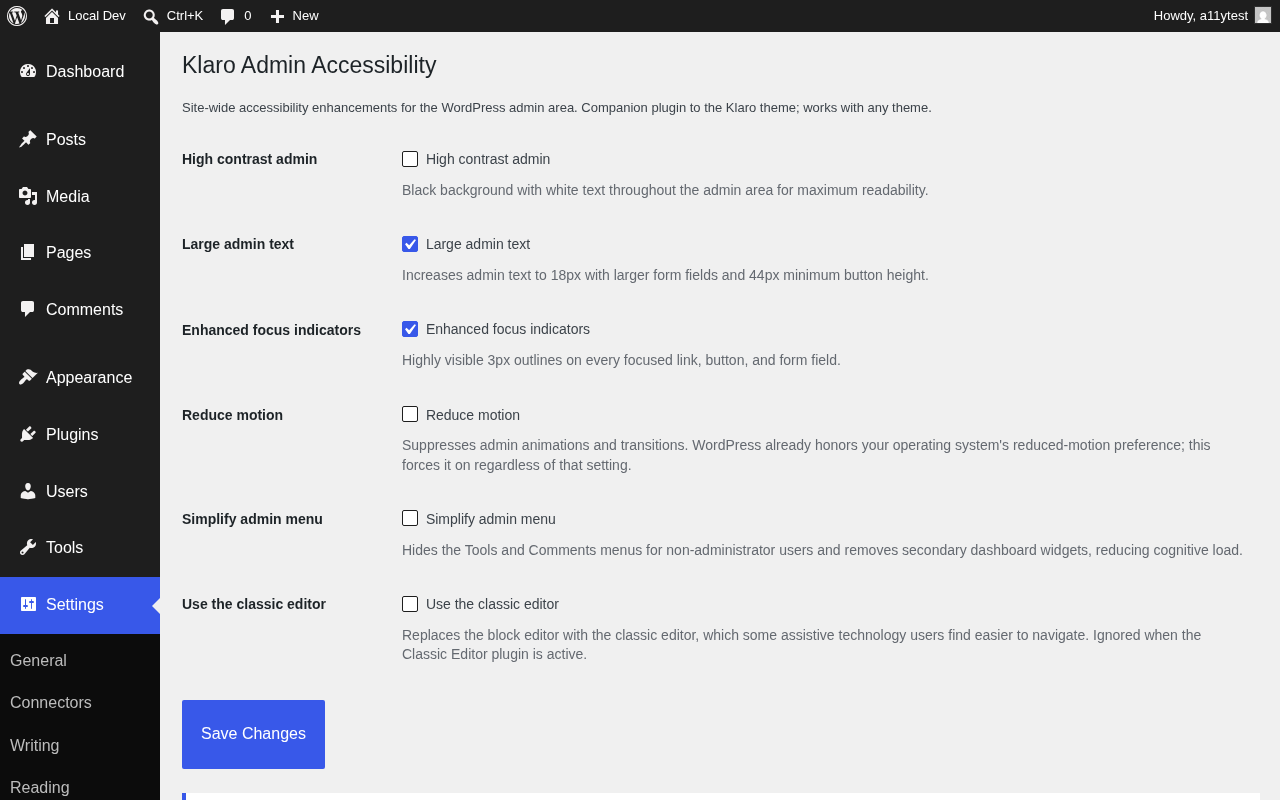Open the Tools menu label

point(65,548)
